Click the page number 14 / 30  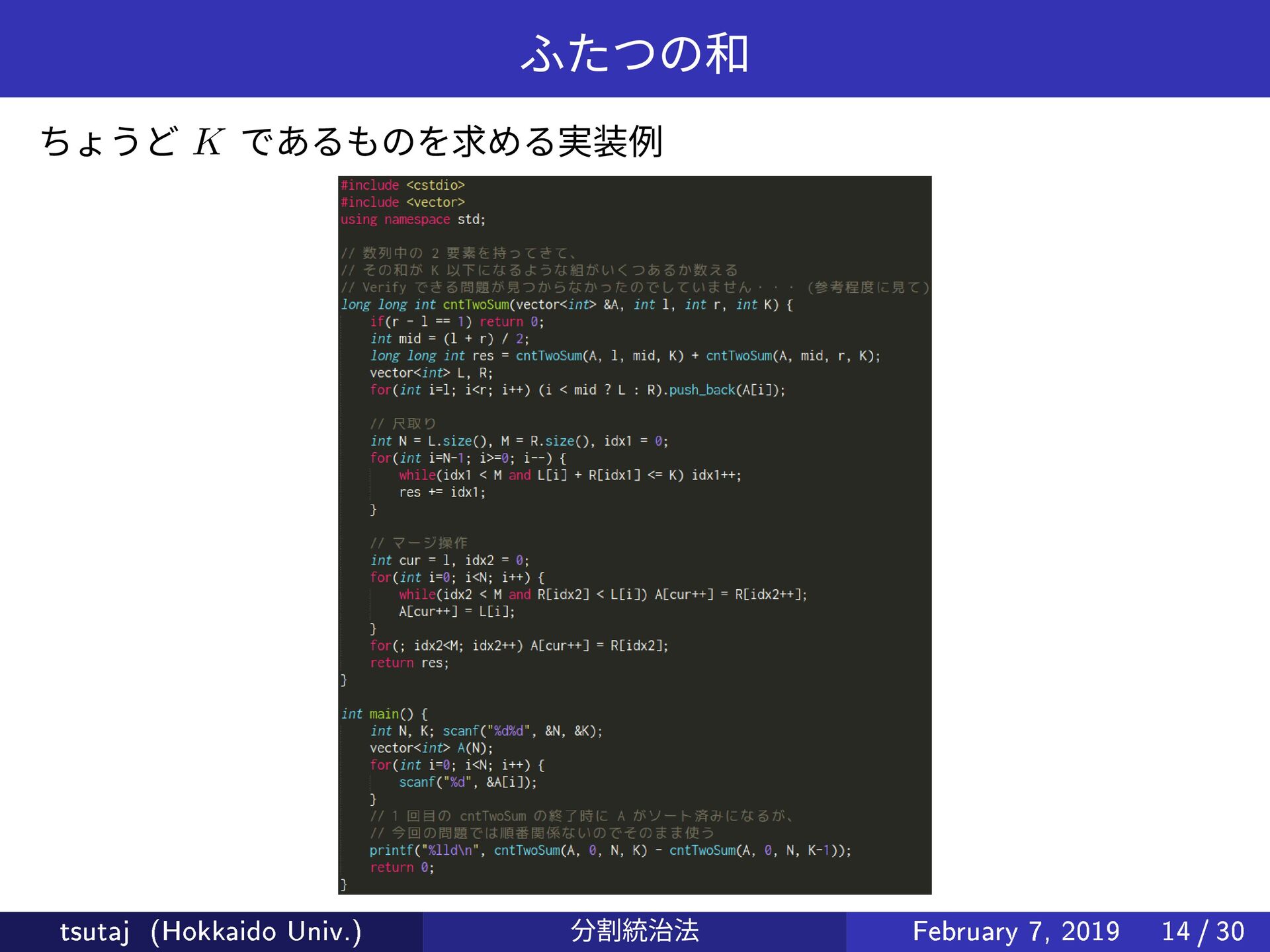[1203, 931]
